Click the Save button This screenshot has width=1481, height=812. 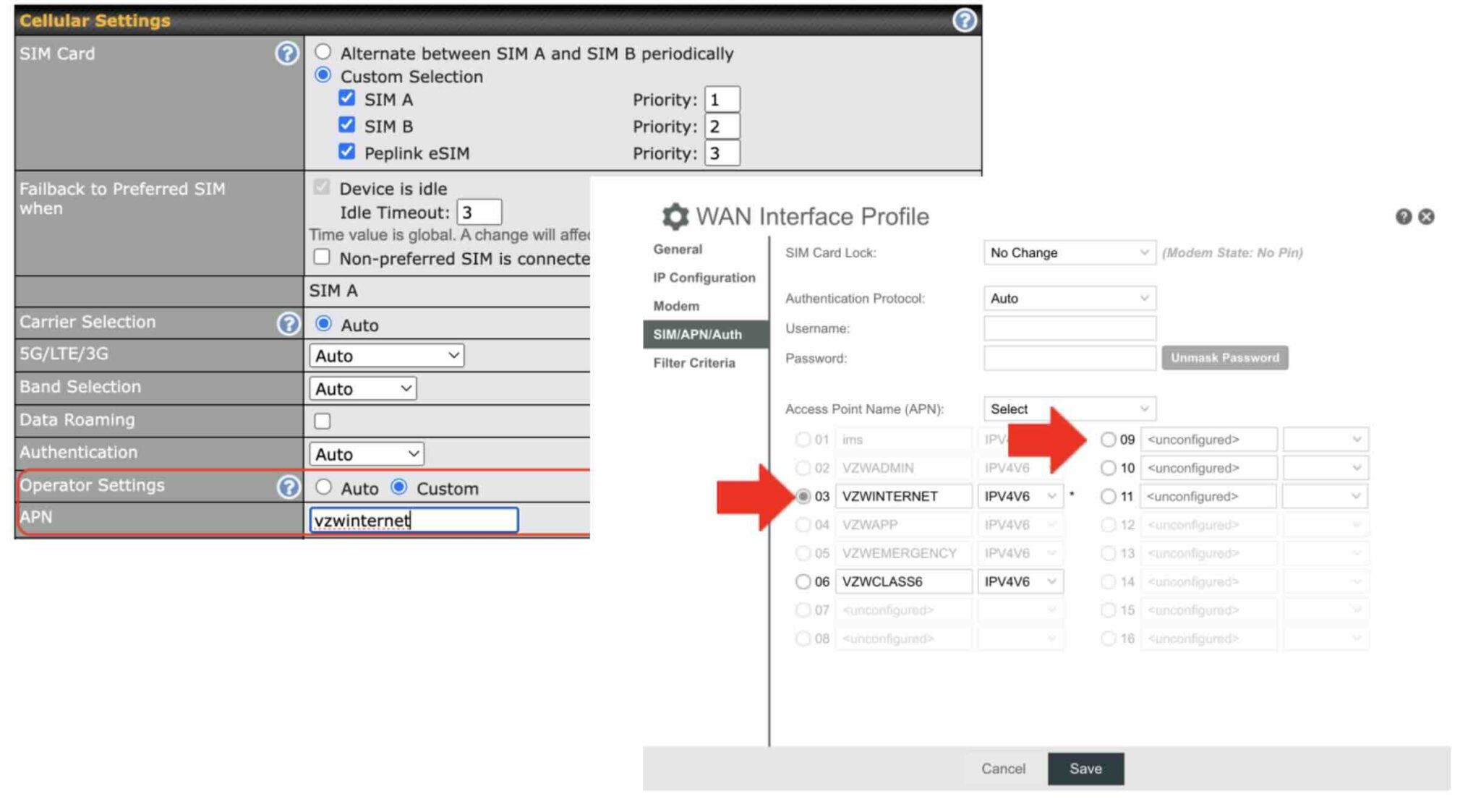1085,769
